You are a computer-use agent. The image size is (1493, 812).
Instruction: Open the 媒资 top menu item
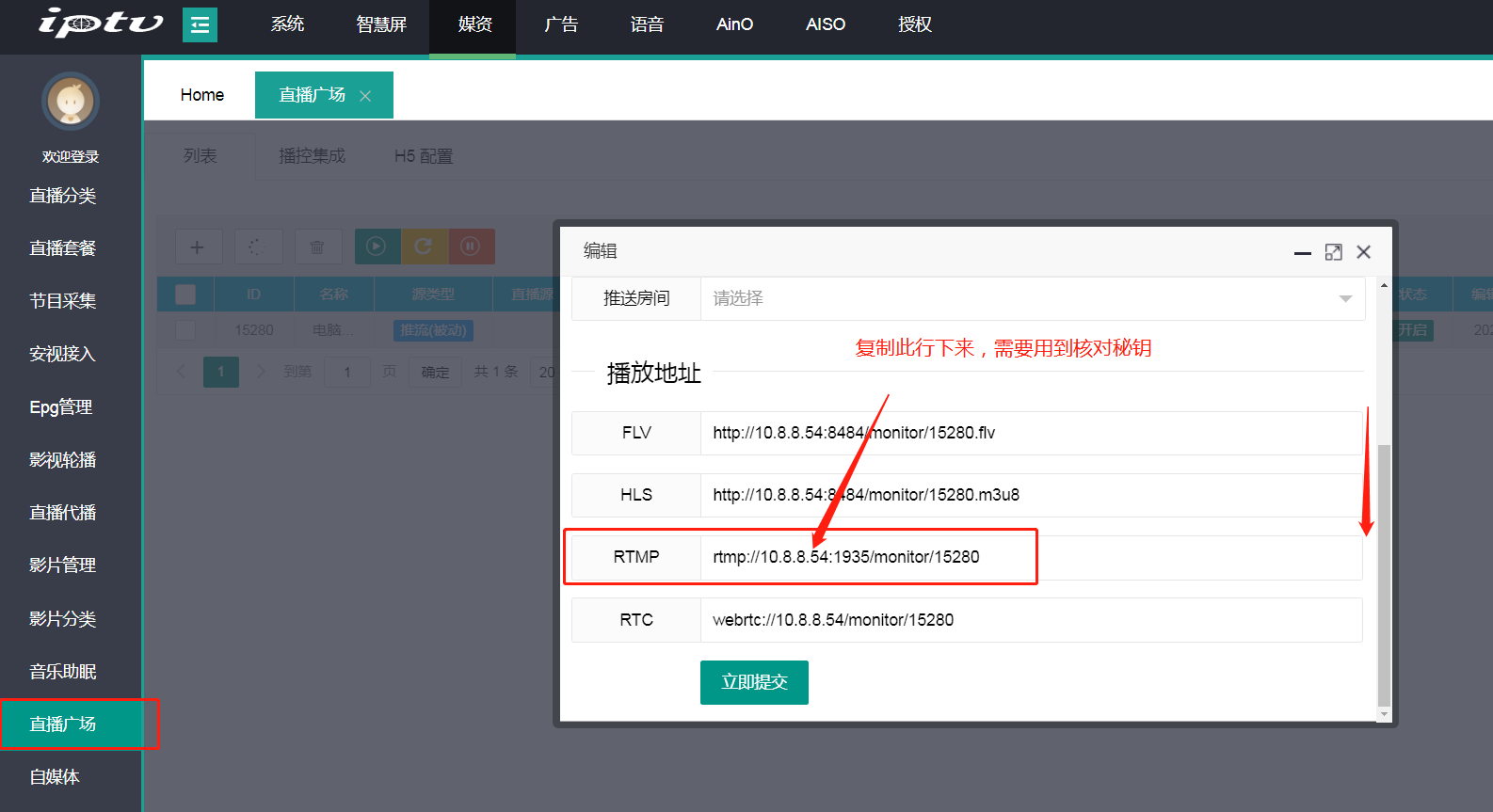[x=474, y=24]
